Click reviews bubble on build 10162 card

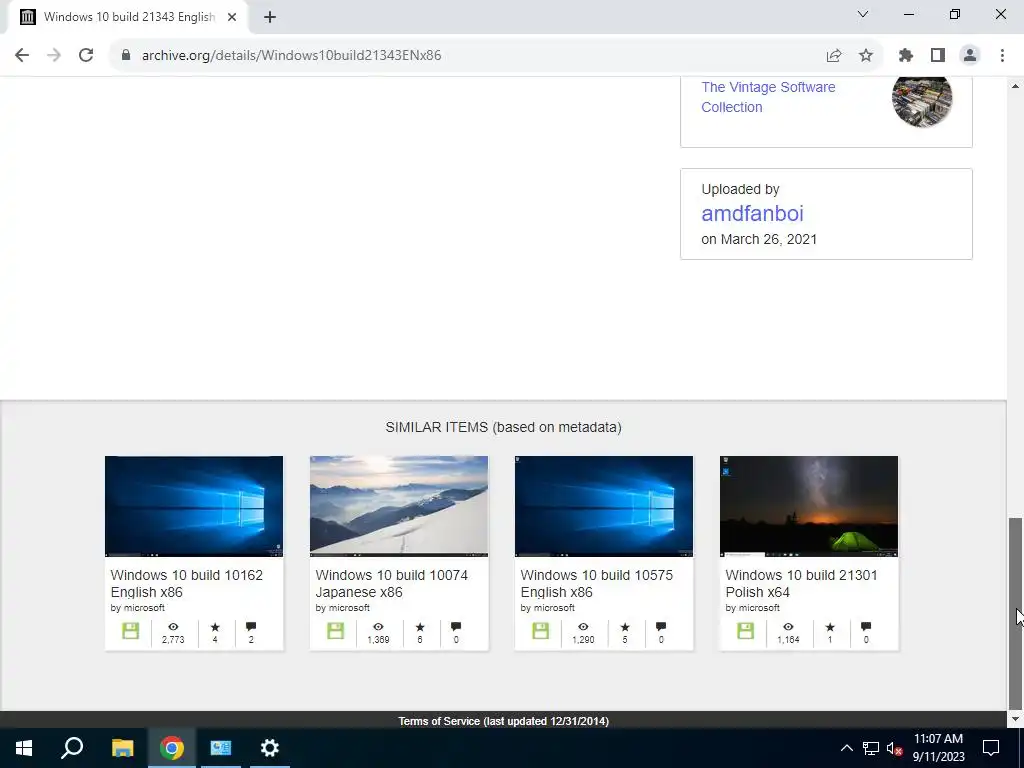(251, 627)
